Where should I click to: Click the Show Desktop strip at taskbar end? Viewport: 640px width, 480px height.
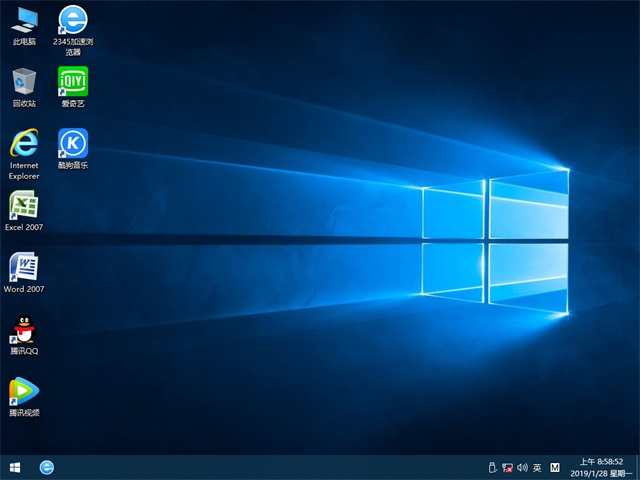point(637,467)
